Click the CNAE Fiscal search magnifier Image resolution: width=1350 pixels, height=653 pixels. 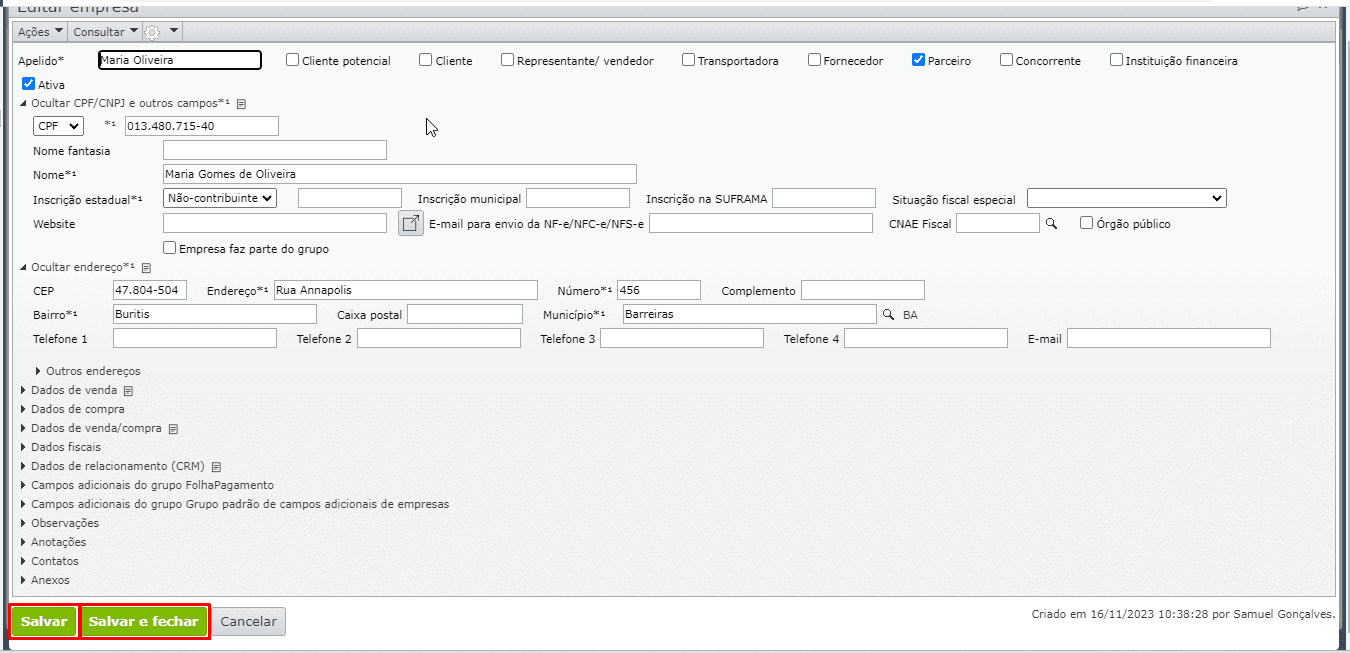1051,224
